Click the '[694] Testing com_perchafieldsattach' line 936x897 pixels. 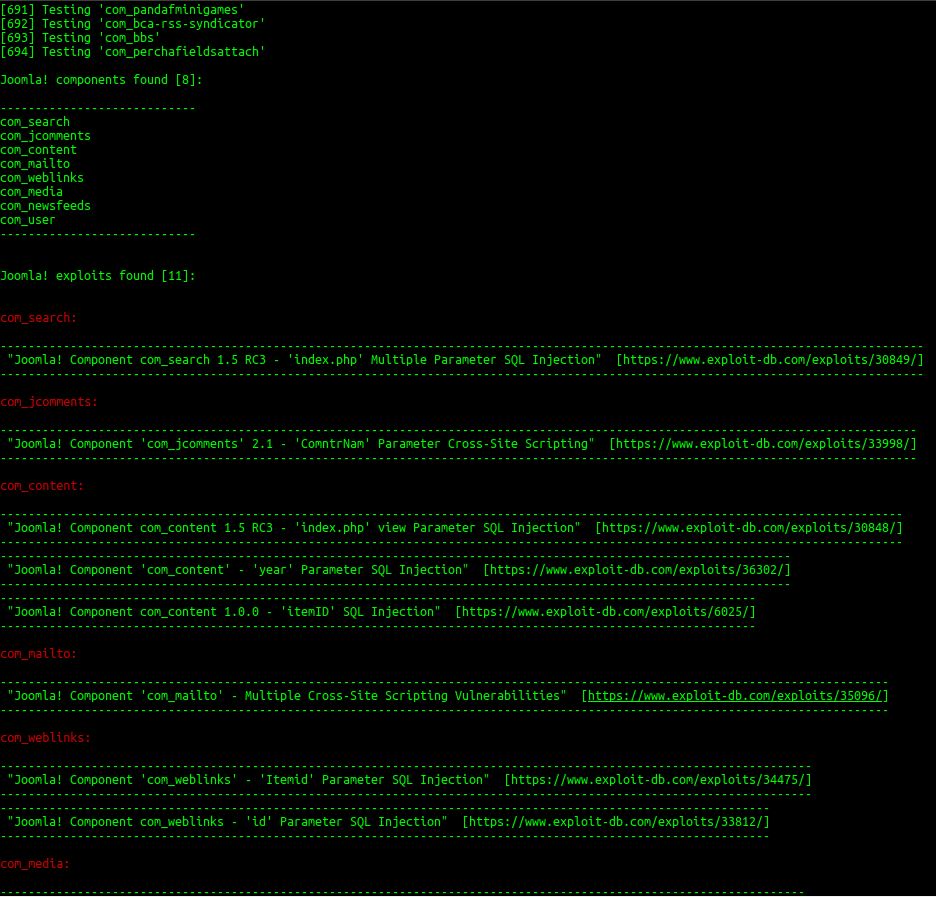[x=133, y=52]
